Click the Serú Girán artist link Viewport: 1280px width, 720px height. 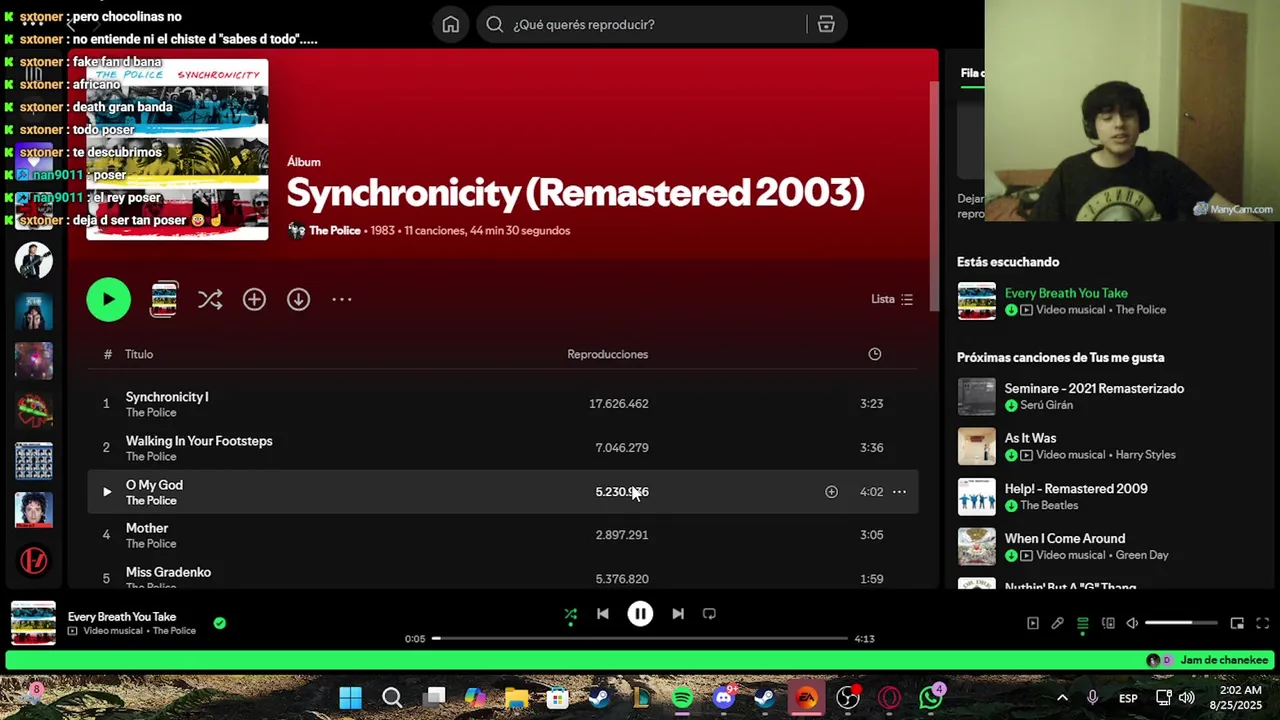click(x=1046, y=405)
